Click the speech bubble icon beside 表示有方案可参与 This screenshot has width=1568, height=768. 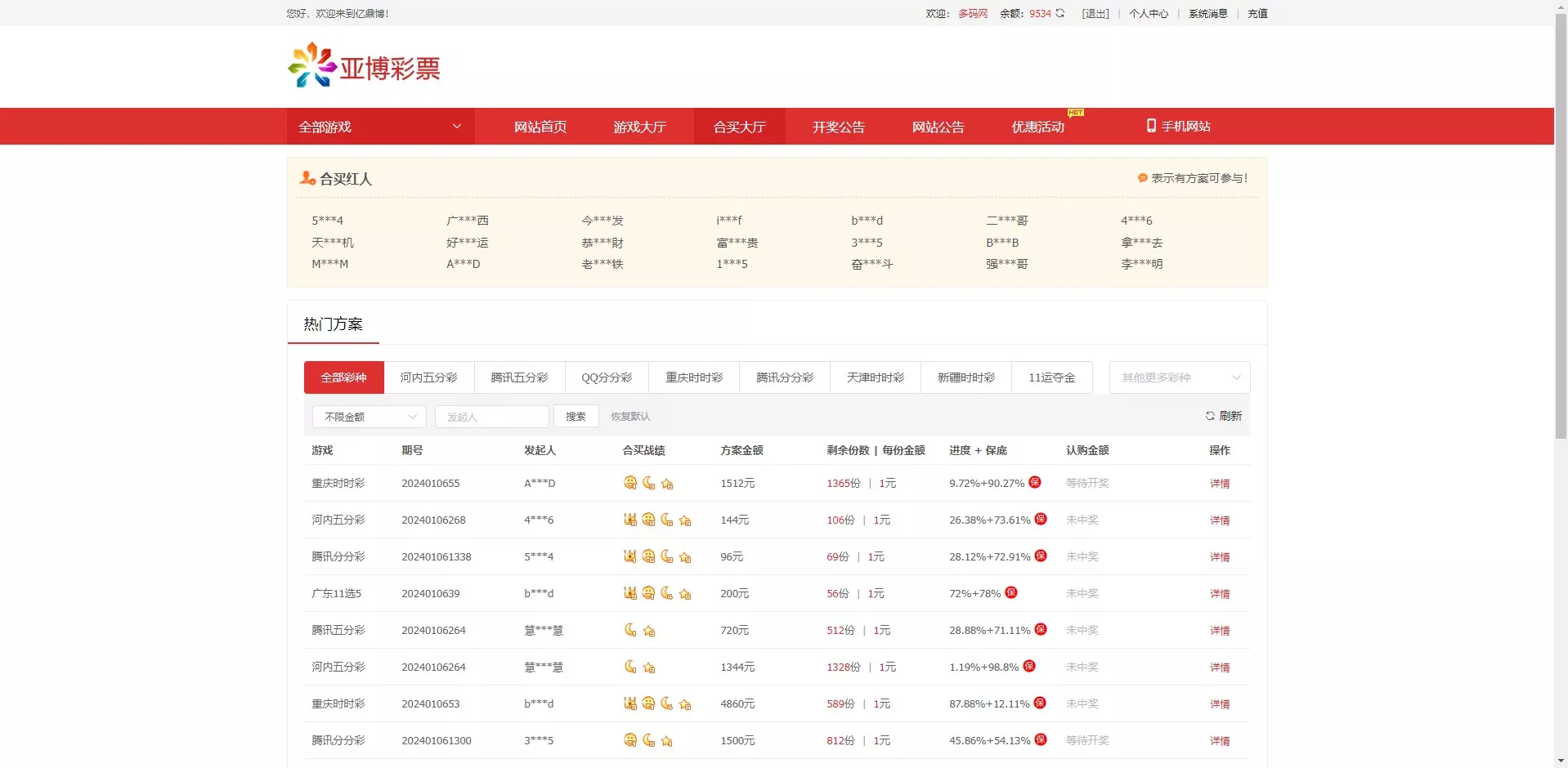[x=1141, y=178]
